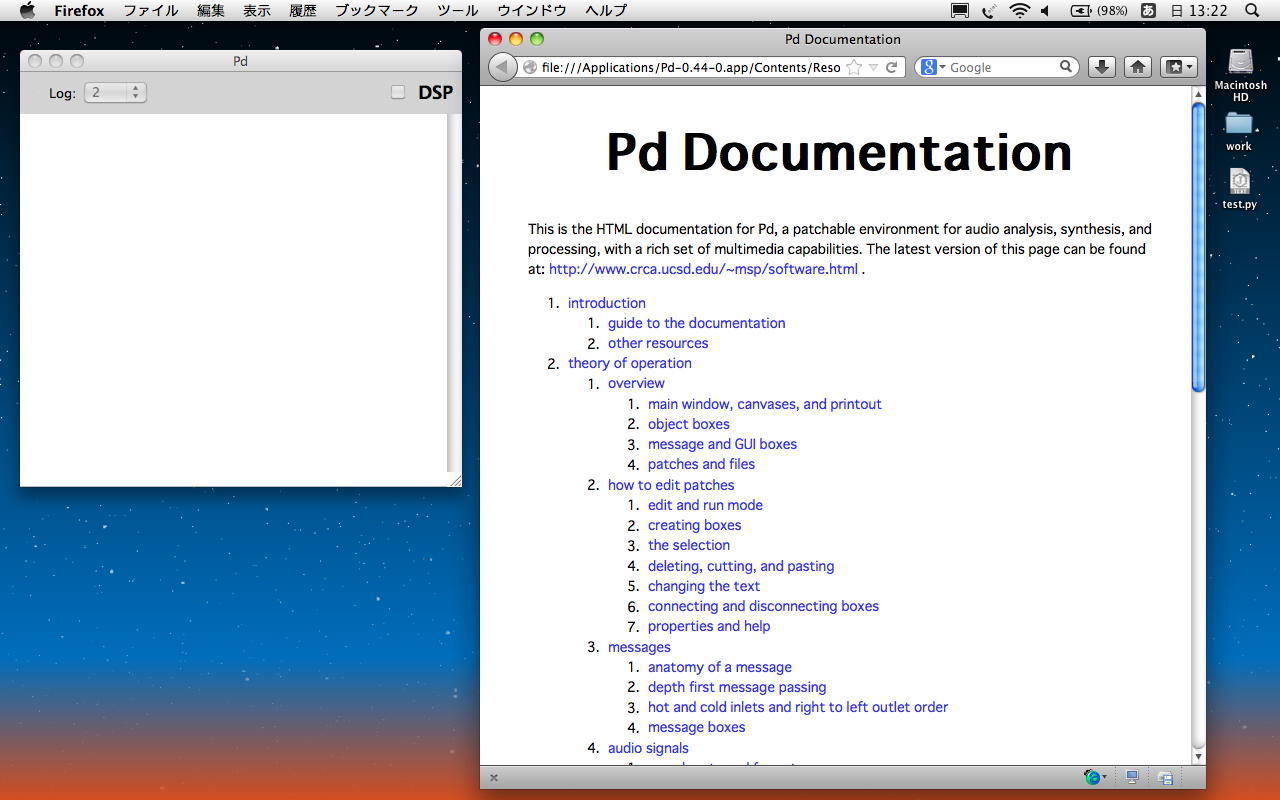Open the 'object boxes' link
Viewport: 1280px width, 800px height.
coord(689,424)
